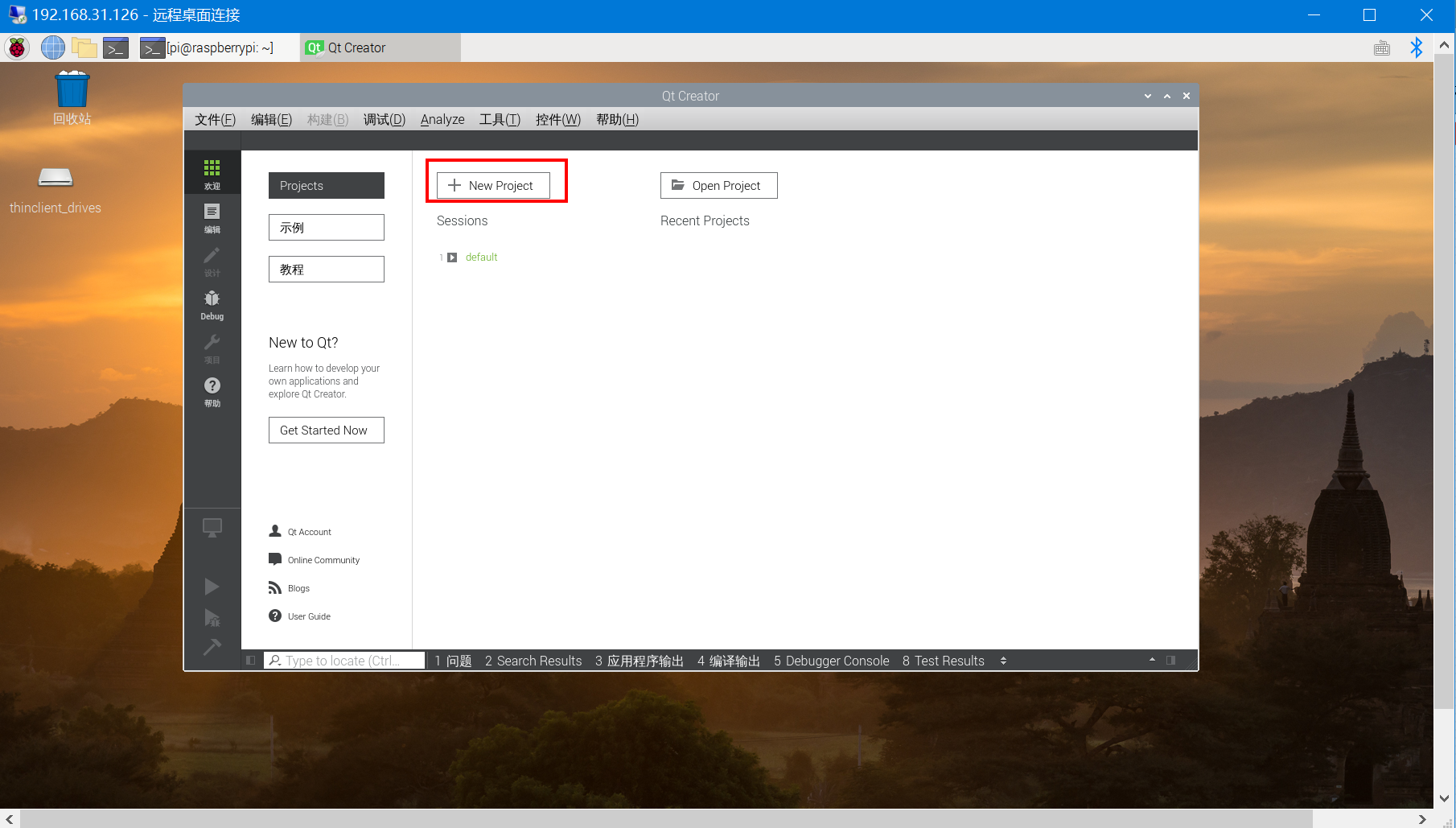Click the New Project button
This screenshot has height=828, width=1456.
coord(493,185)
